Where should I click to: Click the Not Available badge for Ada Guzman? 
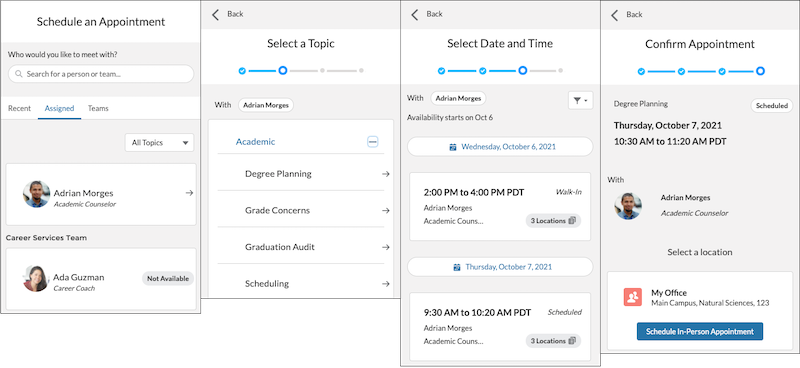(x=168, y=278)
